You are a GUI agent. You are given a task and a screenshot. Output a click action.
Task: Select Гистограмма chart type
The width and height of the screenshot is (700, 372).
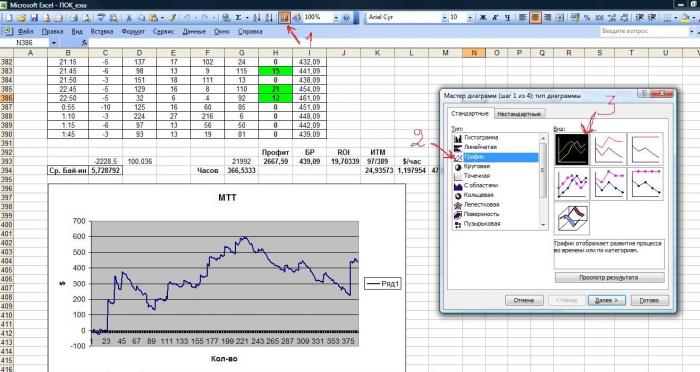pos(481,138)
